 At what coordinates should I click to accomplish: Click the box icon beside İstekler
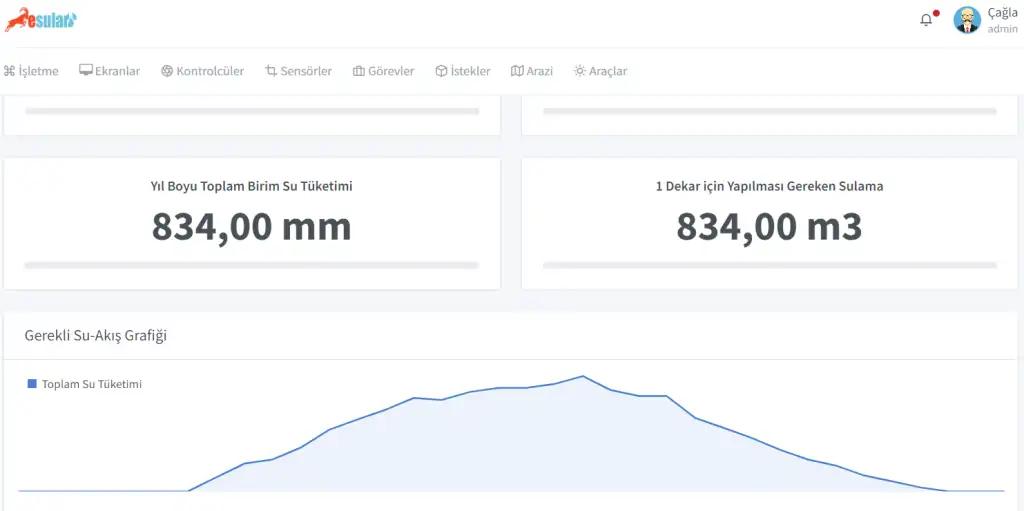pos(439,71)
